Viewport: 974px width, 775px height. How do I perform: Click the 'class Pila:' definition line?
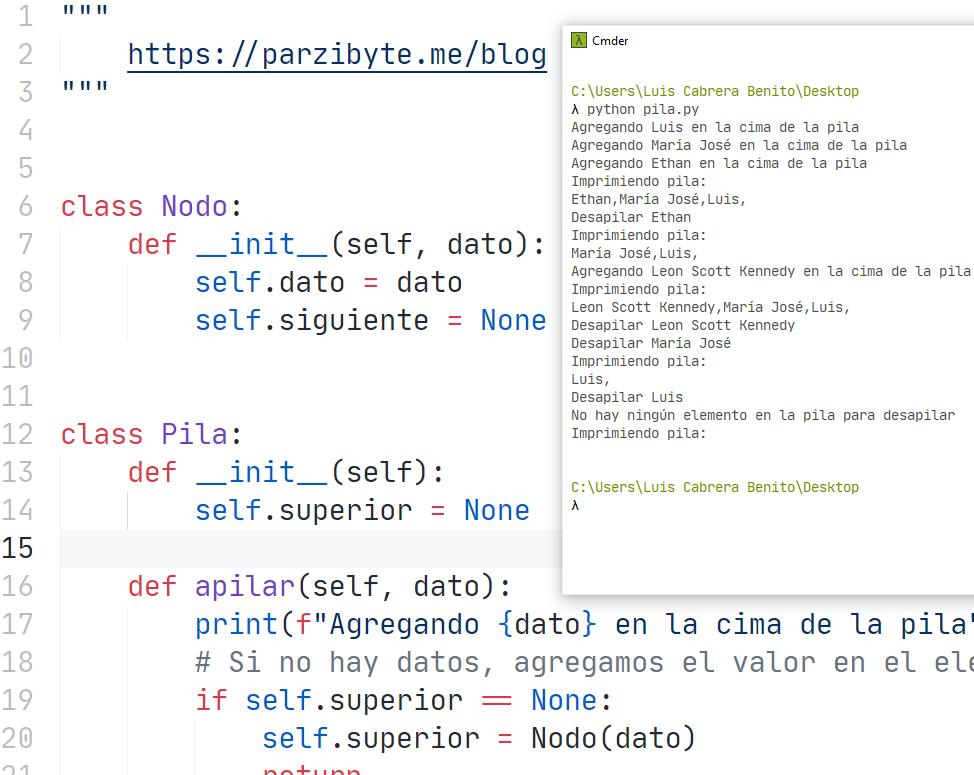point(152,434)
